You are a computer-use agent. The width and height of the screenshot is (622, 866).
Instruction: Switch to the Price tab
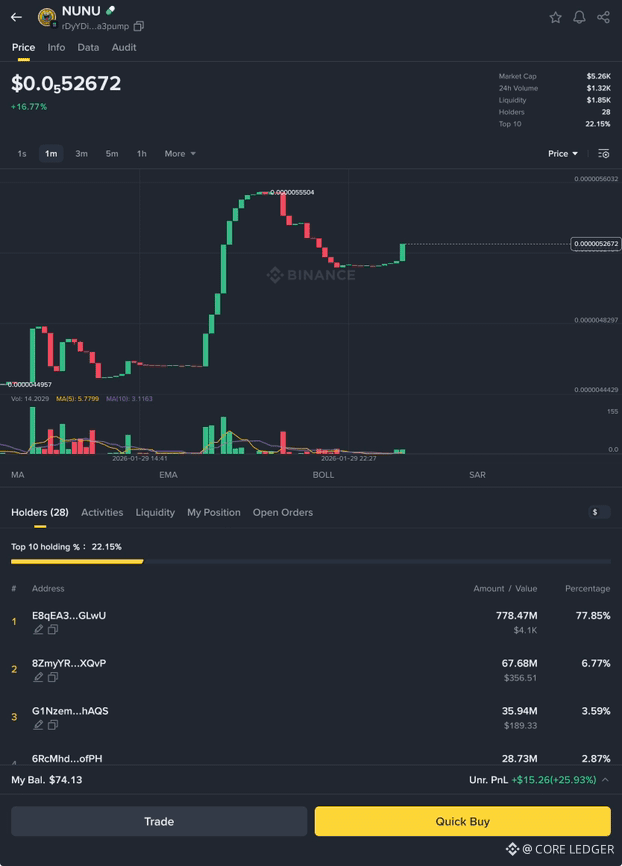coord(23,47)
